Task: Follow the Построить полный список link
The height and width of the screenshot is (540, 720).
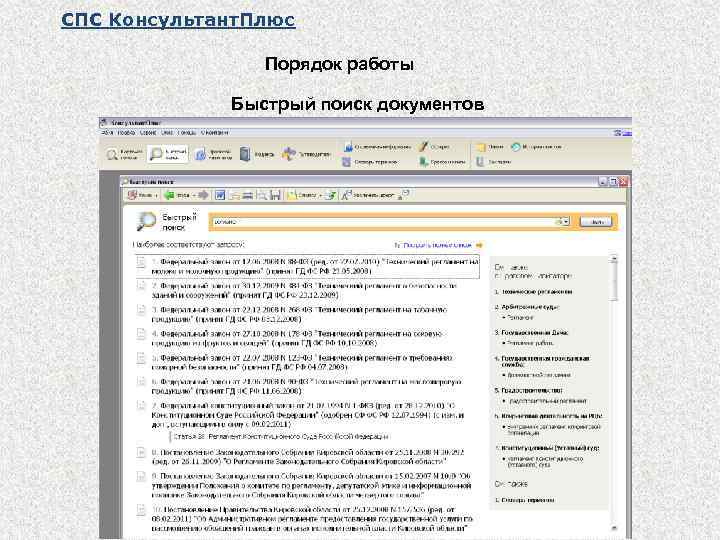Action: coord(438,245)
